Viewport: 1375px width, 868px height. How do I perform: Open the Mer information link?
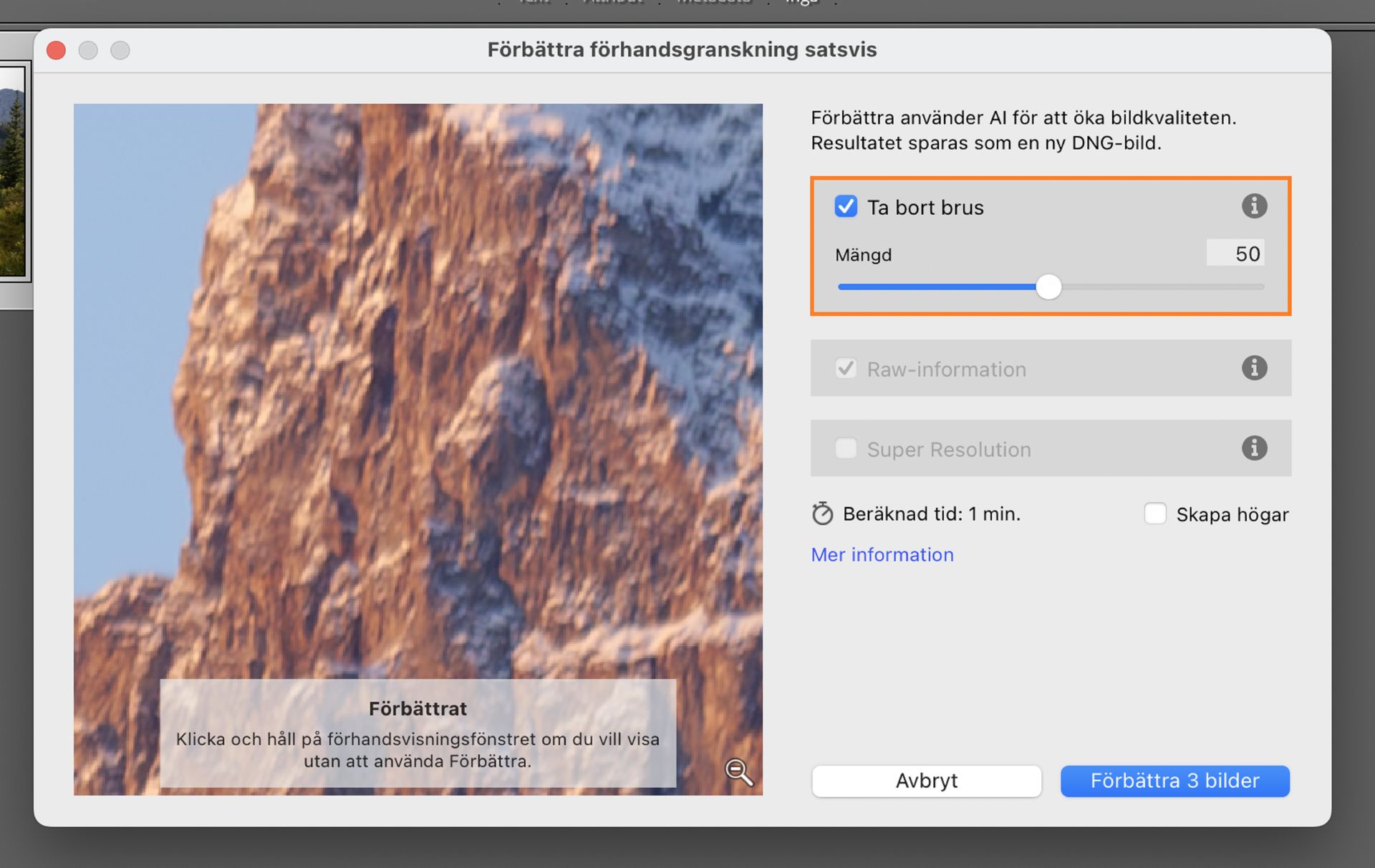coord(882,554)
